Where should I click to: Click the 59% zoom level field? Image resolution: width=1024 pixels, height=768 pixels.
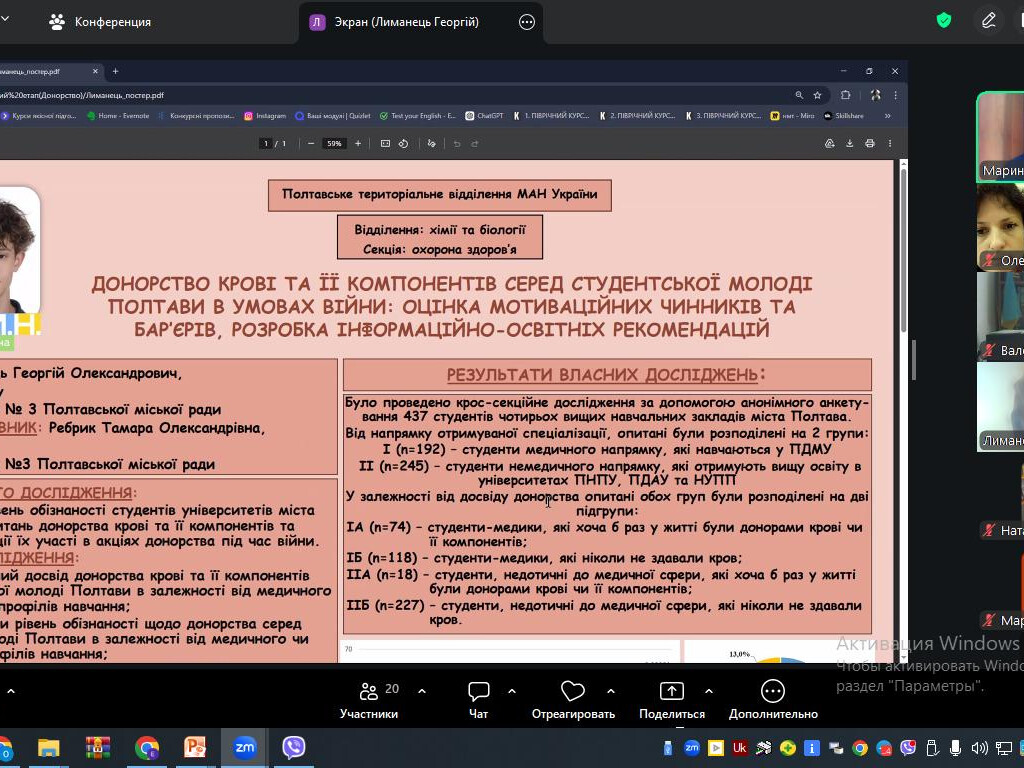pos(334,144)
